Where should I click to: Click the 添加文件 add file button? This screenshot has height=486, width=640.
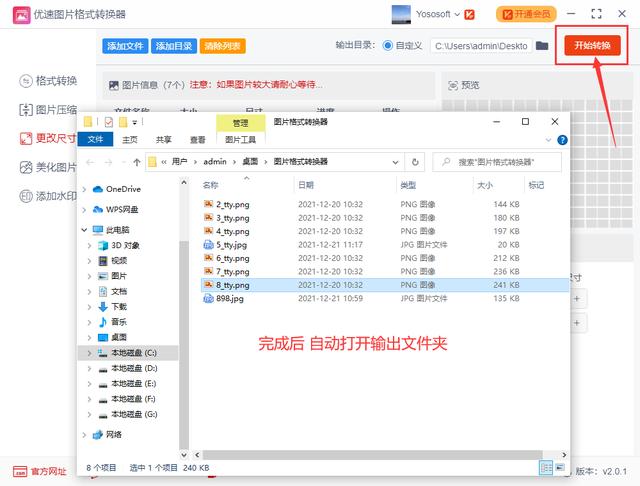point(126,46)
